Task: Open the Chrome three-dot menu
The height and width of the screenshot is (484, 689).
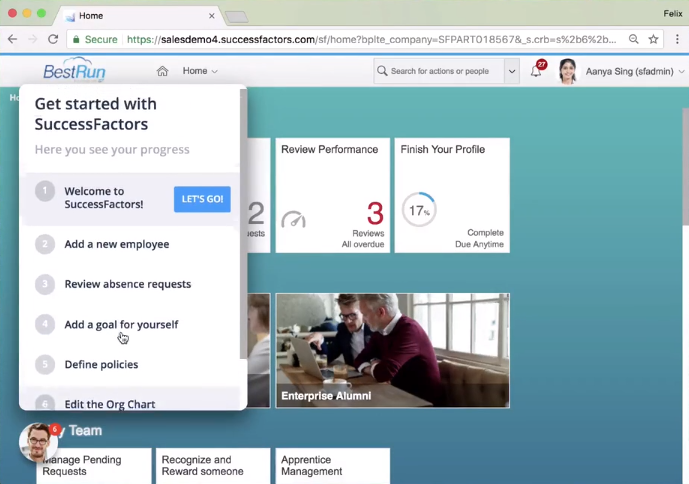Action: [677, 39]
